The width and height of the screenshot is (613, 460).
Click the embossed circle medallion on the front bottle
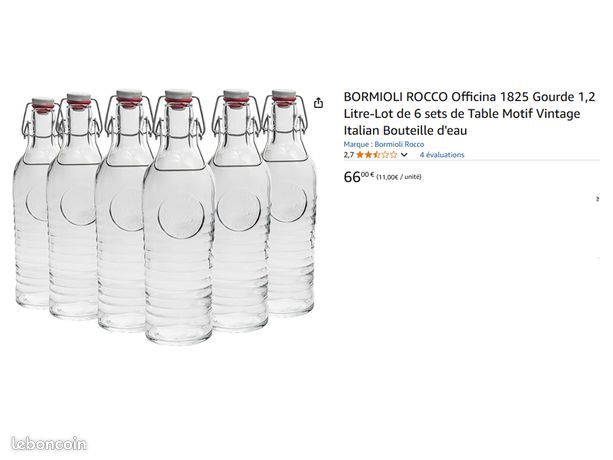[181, 216]
